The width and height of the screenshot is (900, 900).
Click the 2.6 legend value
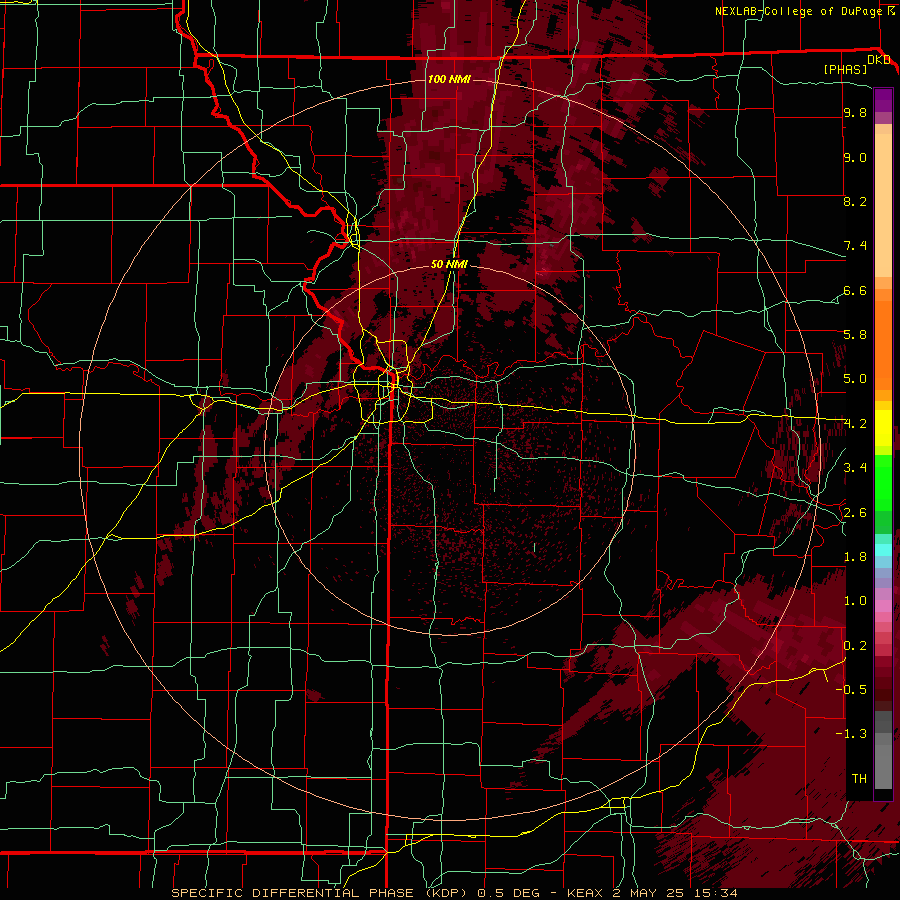(x=855, y=513)
